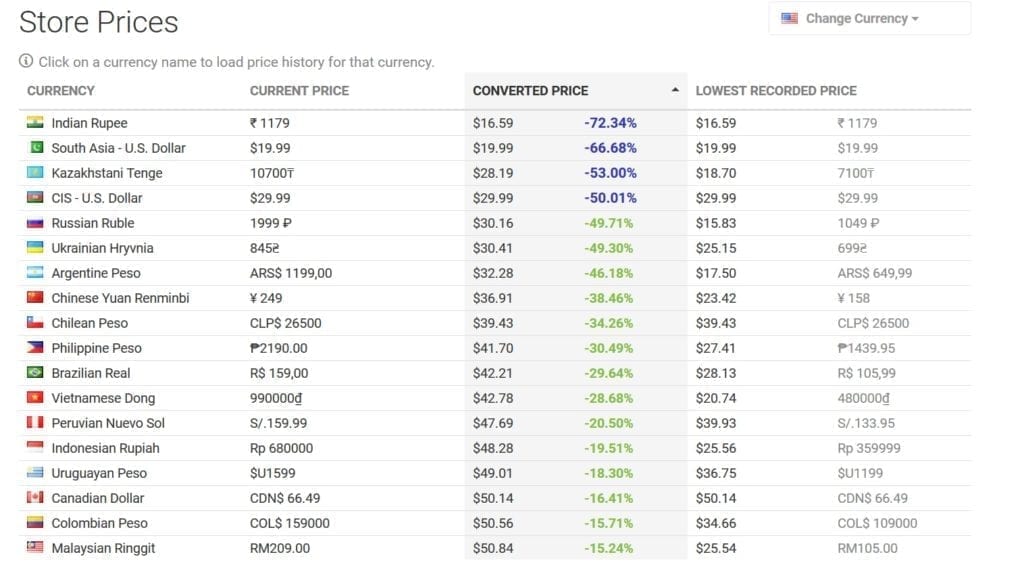Click the Malaysian Ringgit flag icon
The height and width of the screenshot is (588, 1024).
tap(36, 548)
